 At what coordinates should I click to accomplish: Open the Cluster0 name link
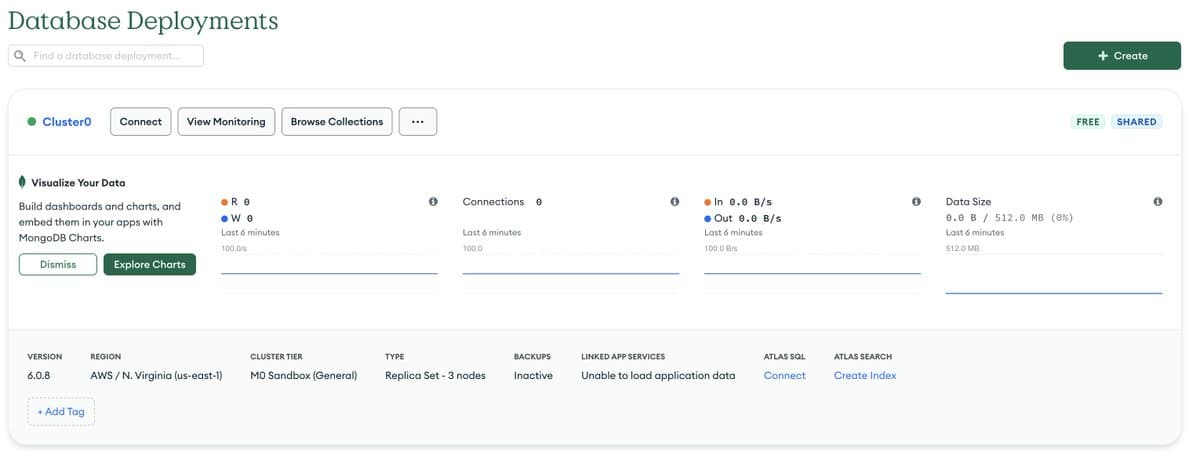tap(67, 122)
